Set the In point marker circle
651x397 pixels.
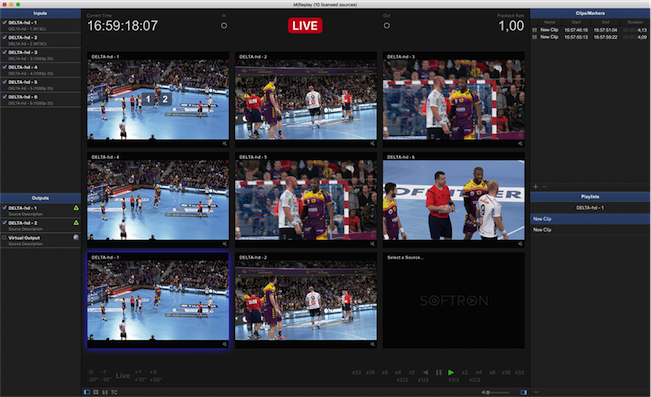(224, 26)
